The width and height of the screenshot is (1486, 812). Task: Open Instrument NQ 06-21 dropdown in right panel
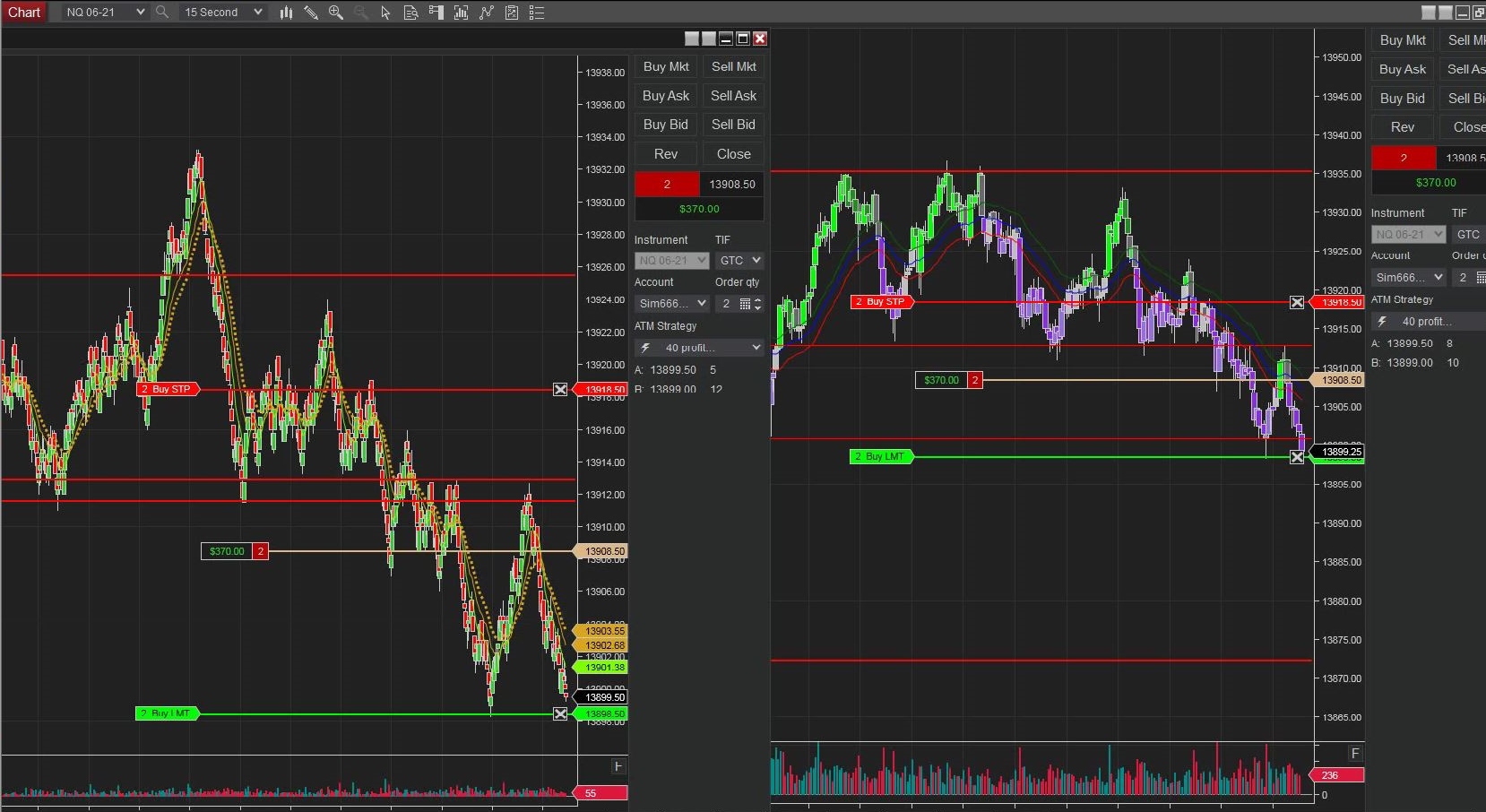click(x=1409, y=235)
